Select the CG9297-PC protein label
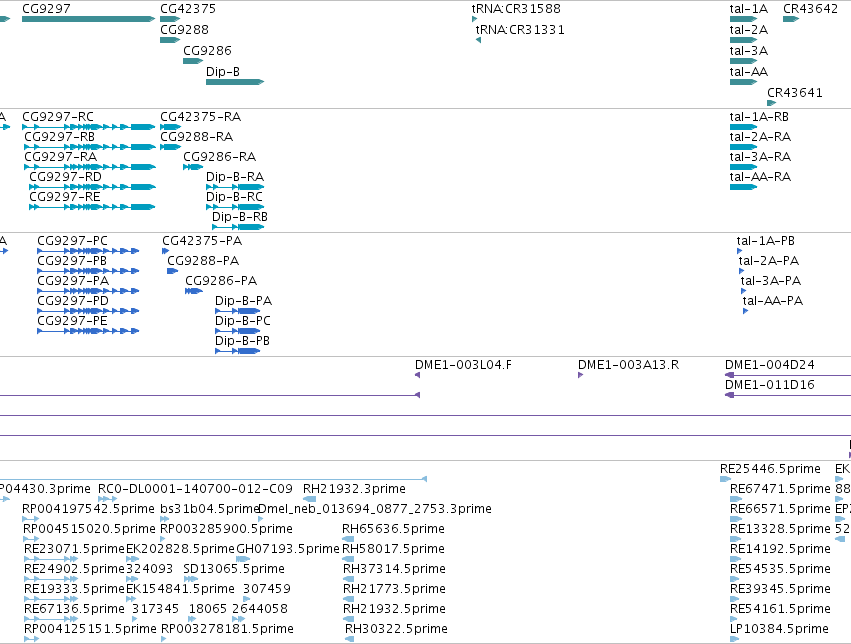 coord(73,241)
